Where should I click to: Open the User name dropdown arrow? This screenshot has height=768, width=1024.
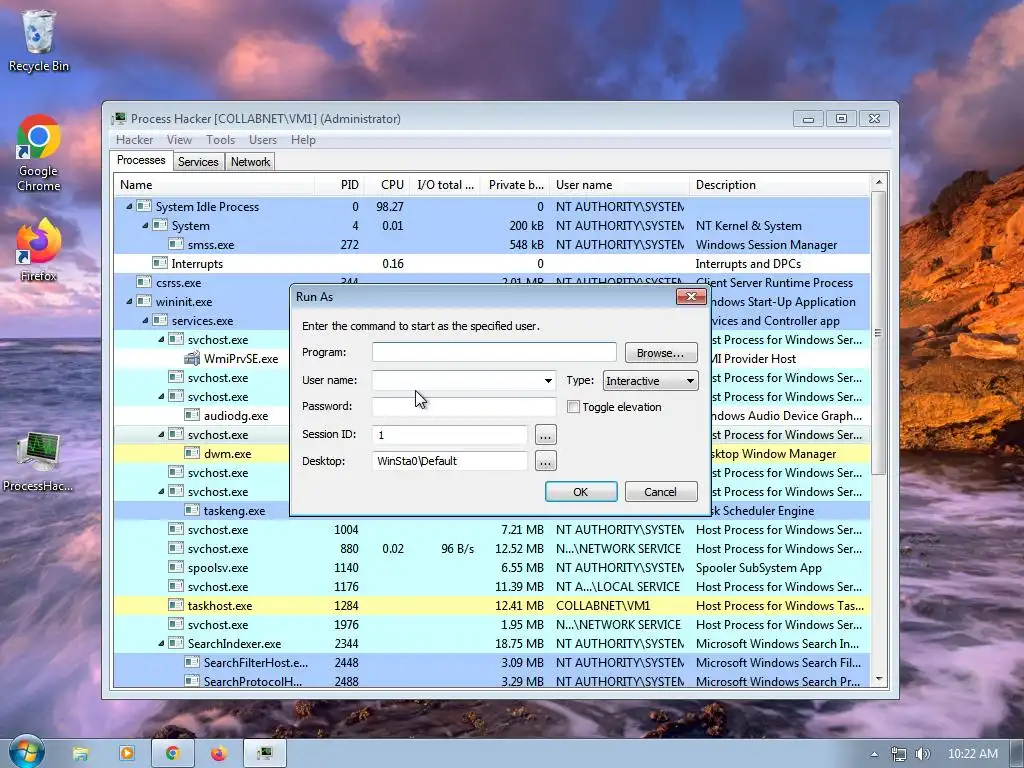(548, 380)
